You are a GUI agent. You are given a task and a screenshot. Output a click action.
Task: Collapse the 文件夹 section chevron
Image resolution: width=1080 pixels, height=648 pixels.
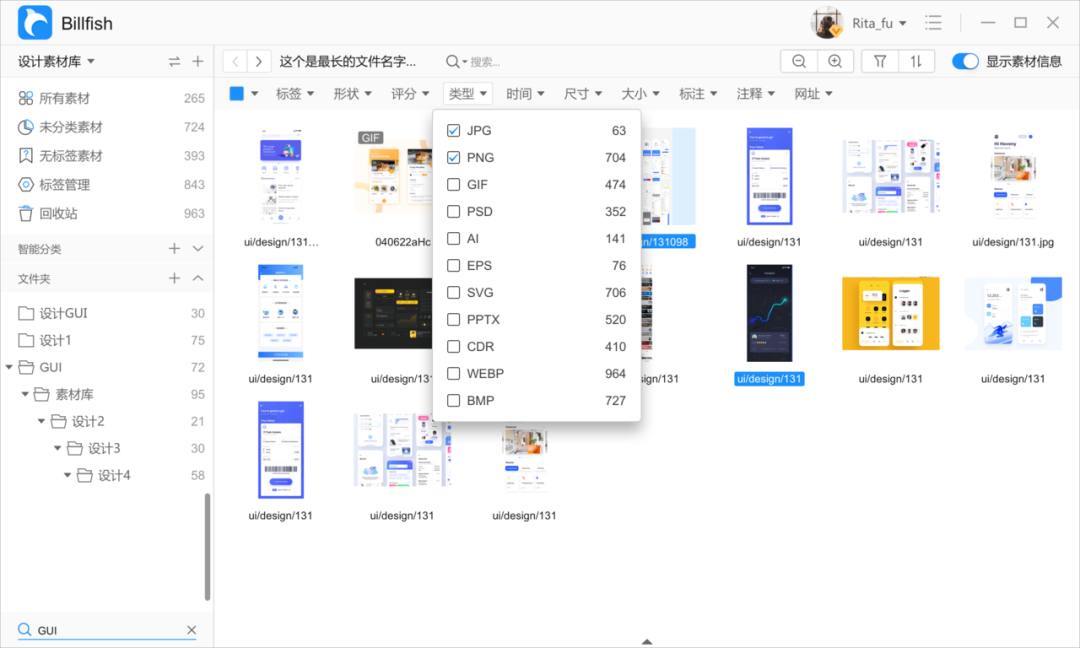pos(198,278)
